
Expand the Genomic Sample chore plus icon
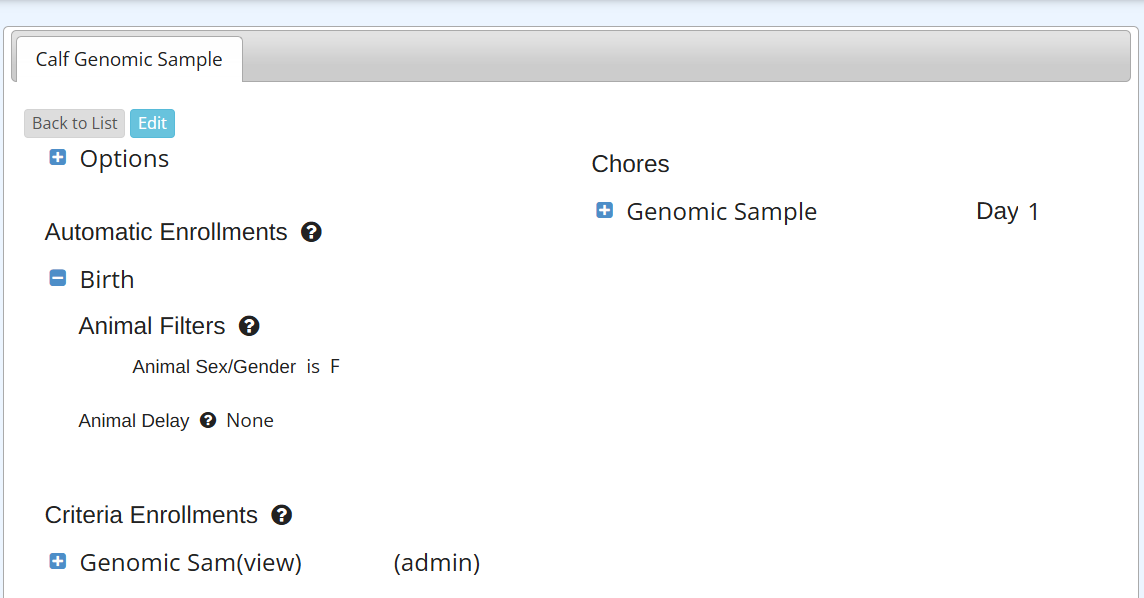click(x=604, y=210)
